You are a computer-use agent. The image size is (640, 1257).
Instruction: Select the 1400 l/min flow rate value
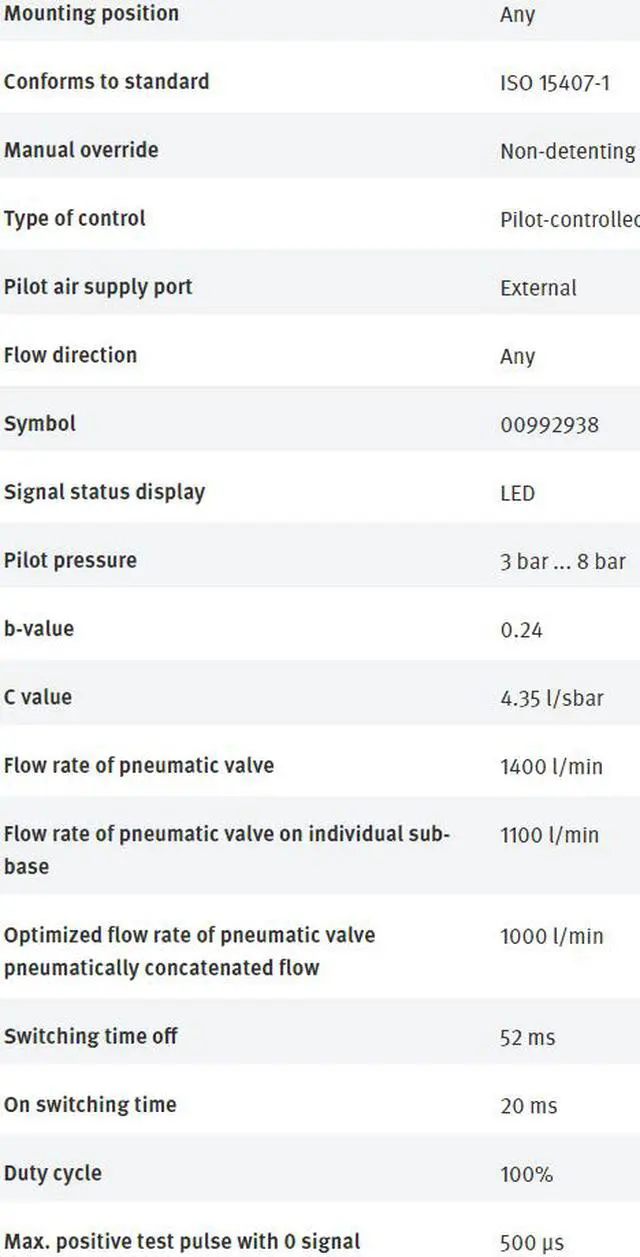pos(551,767)
